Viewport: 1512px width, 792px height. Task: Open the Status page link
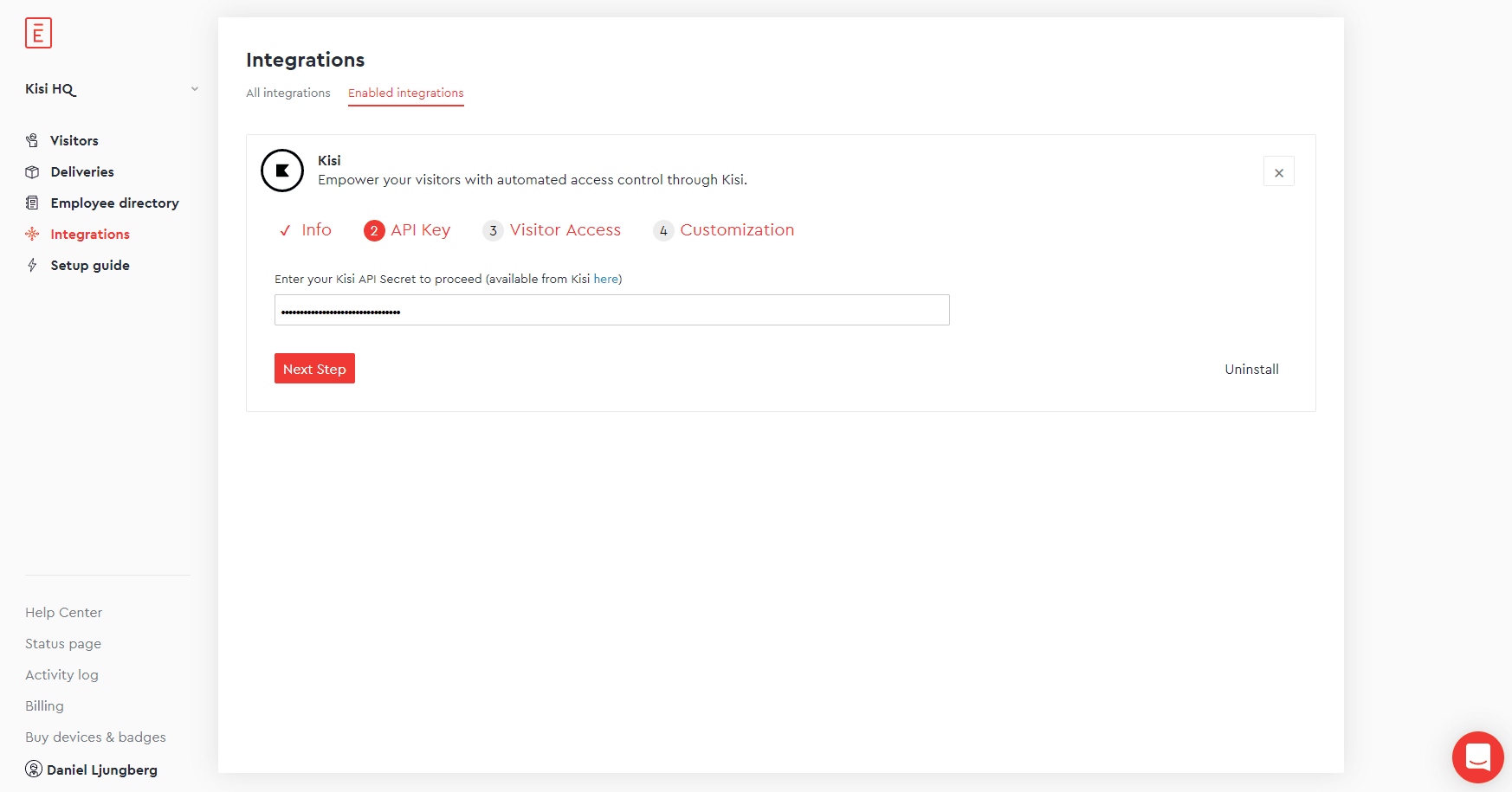pyautogui.click(x=63, y=643)
